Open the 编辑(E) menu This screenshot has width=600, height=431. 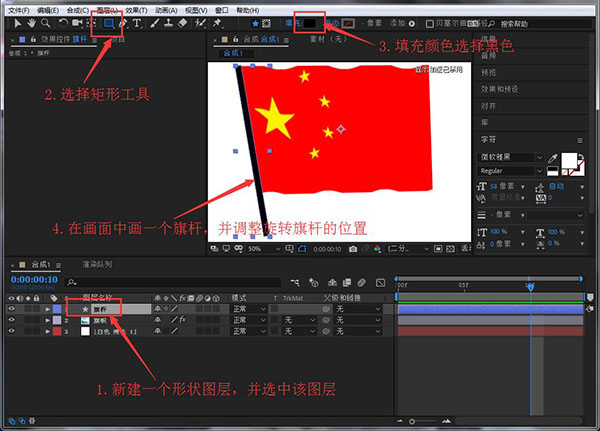(x=48, y=10)
